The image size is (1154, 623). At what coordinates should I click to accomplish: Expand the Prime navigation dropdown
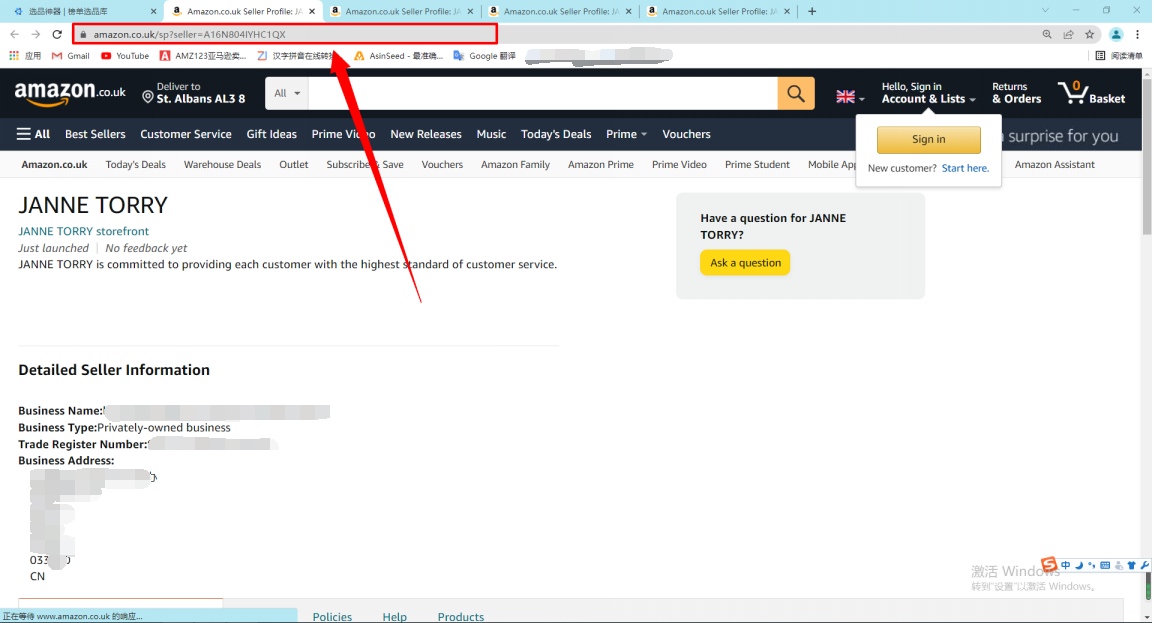point(626,134)
